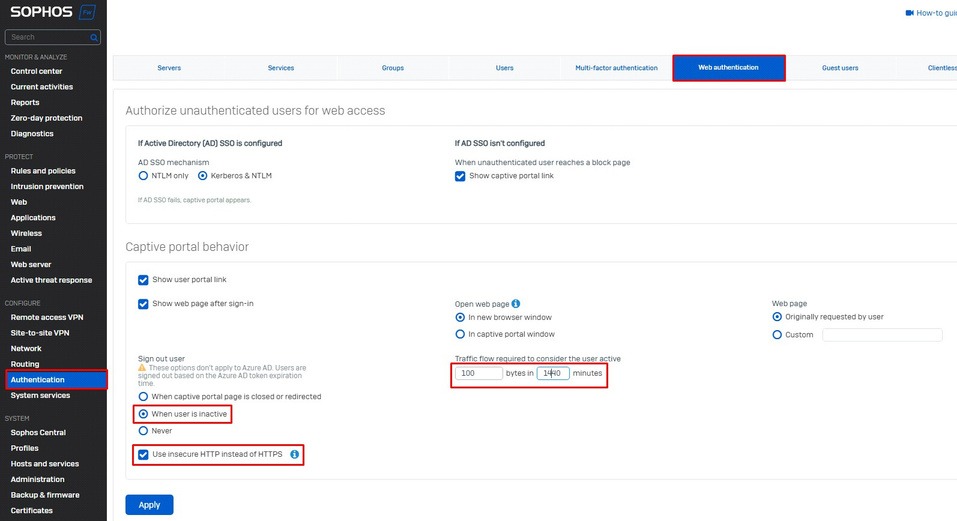This screenshot has height=521, width=957.
Task: Open Certificates in sidebar
Action: point(32,511)
